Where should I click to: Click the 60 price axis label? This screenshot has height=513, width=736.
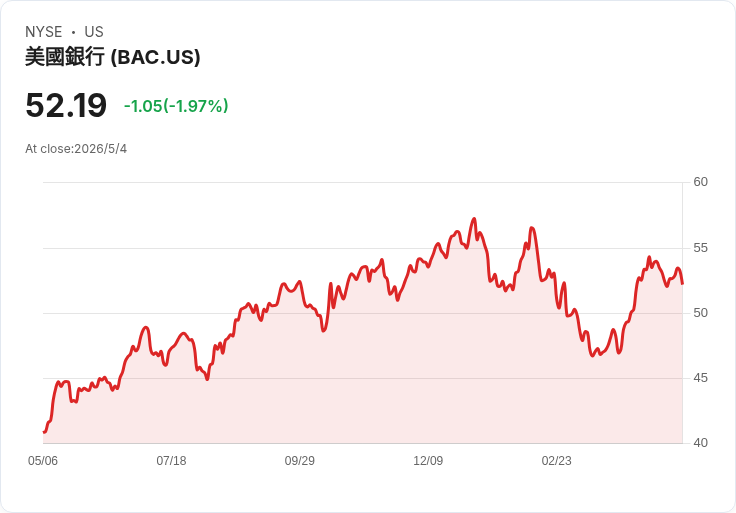click(700, 182)
